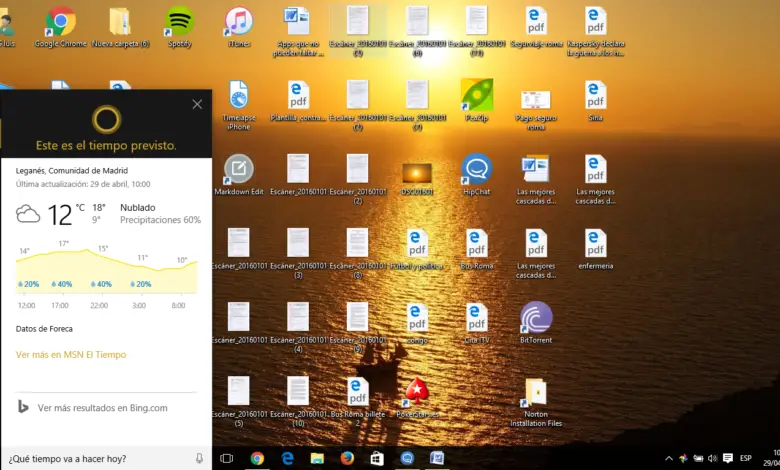The image size is (780, 470).
Task: Switch the ESP input language indicator
Action: [746, 458]
